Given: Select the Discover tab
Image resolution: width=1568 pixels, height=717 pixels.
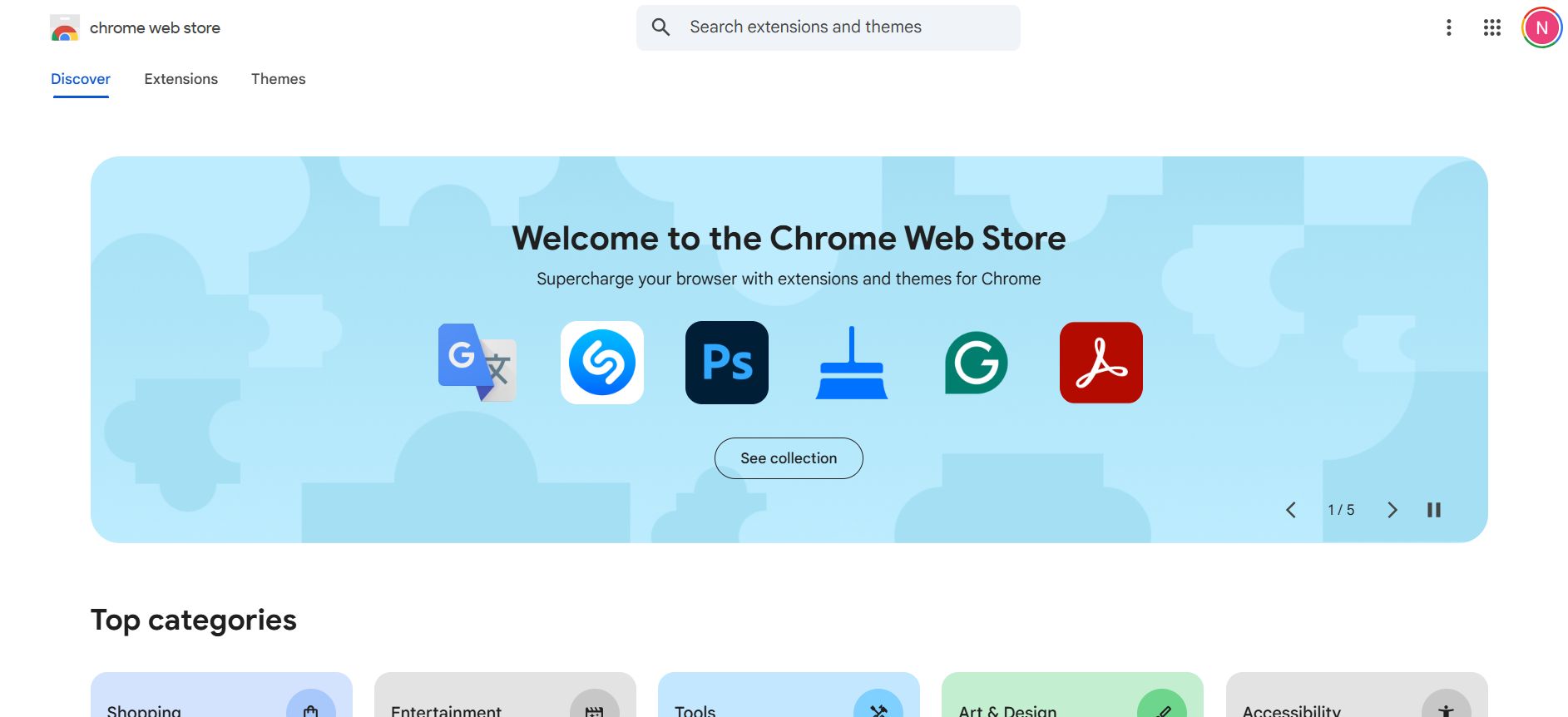Looking at the screenshot, I should pyautogui.click(x=81, y=79).
